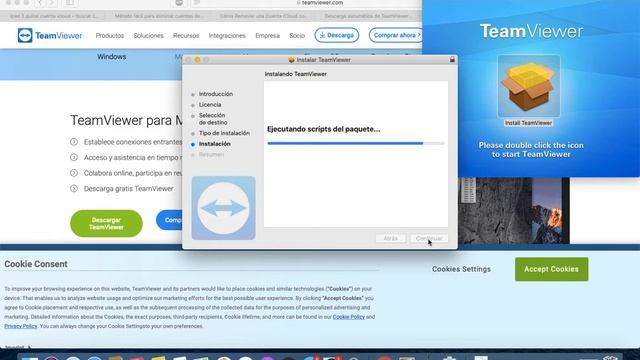Viewport: 640px width, 360px height.
Task: Click Safari back navigation arrow
Action: (x=40, y=3)
